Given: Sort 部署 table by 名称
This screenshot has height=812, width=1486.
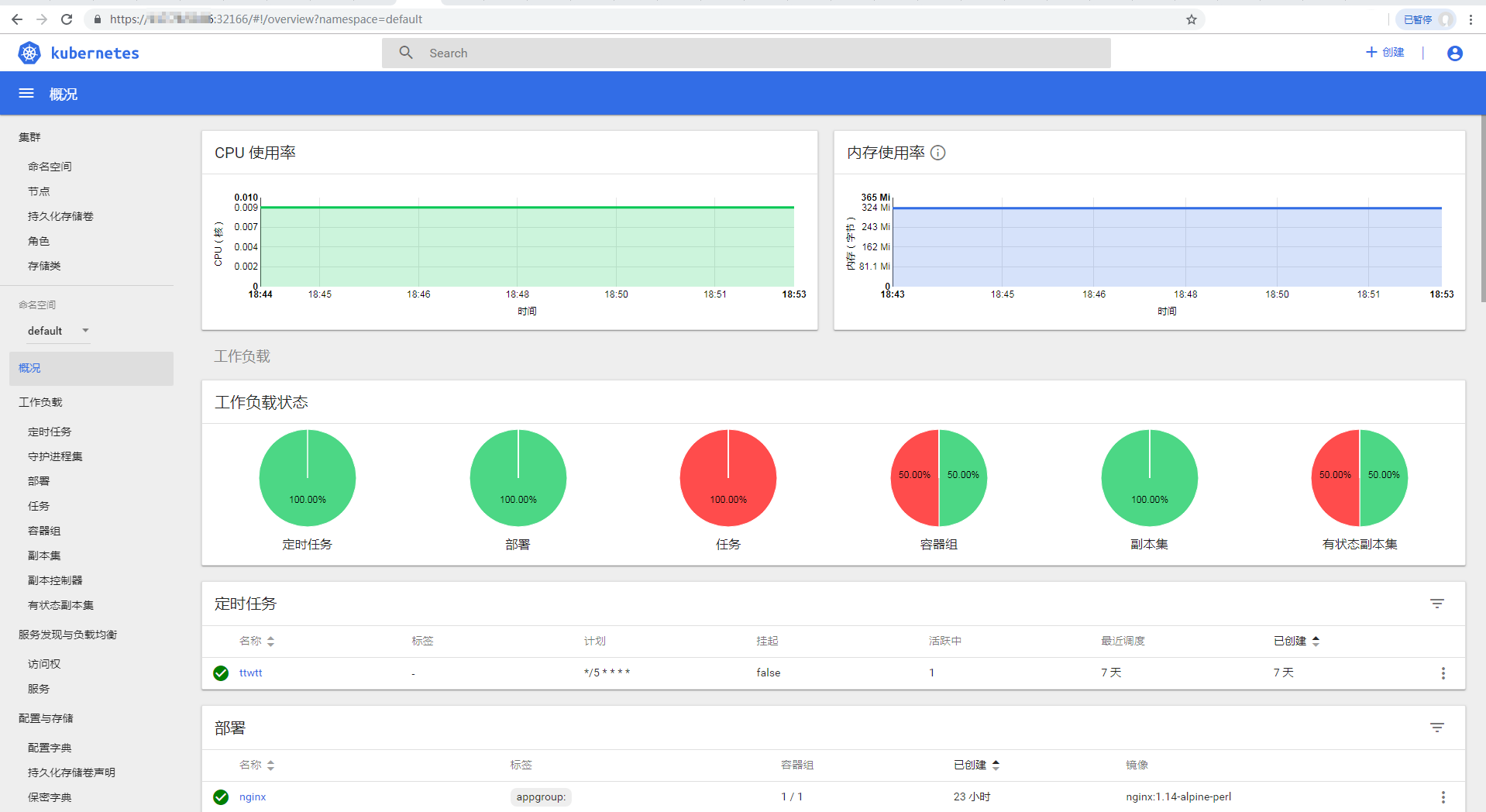Looking at the screenshot, I should pos(256,765).
